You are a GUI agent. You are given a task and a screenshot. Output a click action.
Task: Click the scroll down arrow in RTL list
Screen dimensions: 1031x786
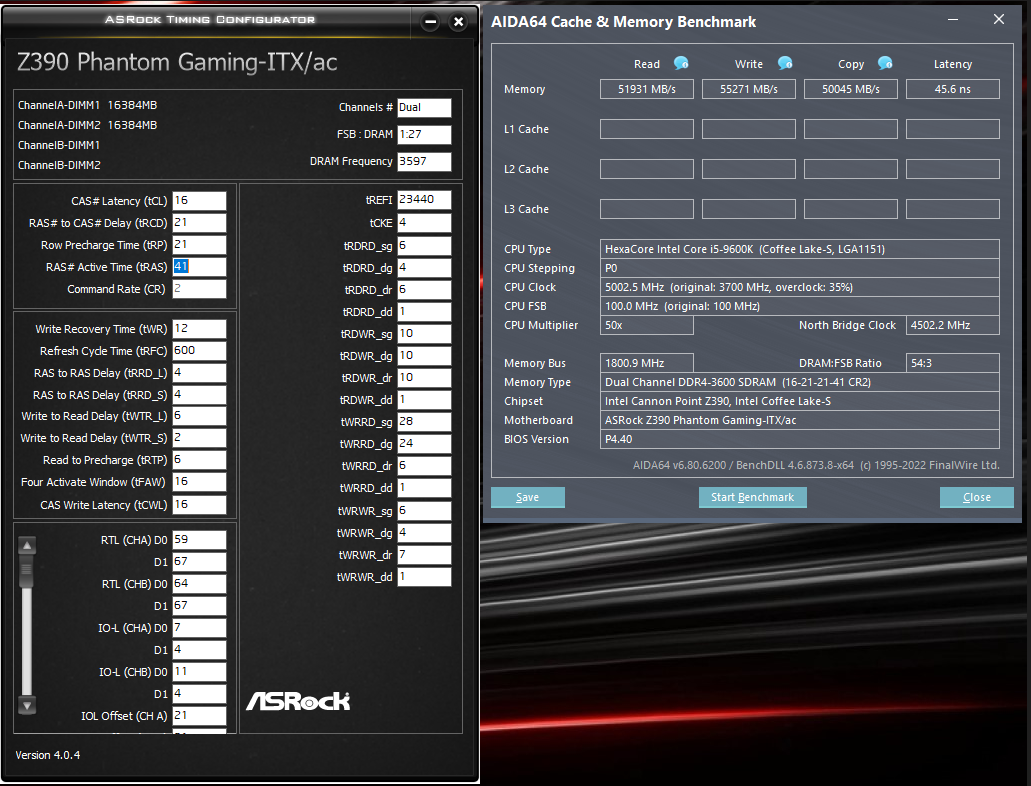27,706
